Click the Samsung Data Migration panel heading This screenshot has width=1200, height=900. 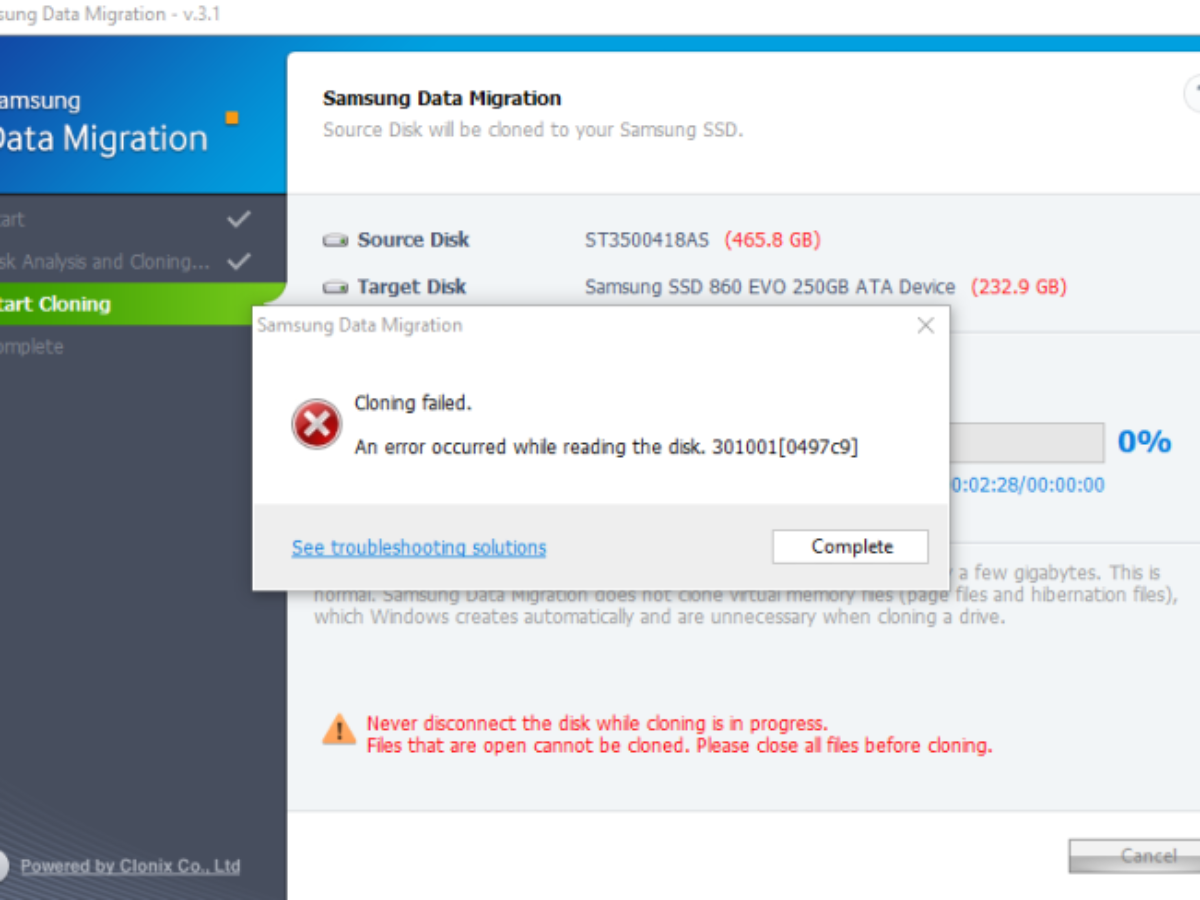coord(442,98)
